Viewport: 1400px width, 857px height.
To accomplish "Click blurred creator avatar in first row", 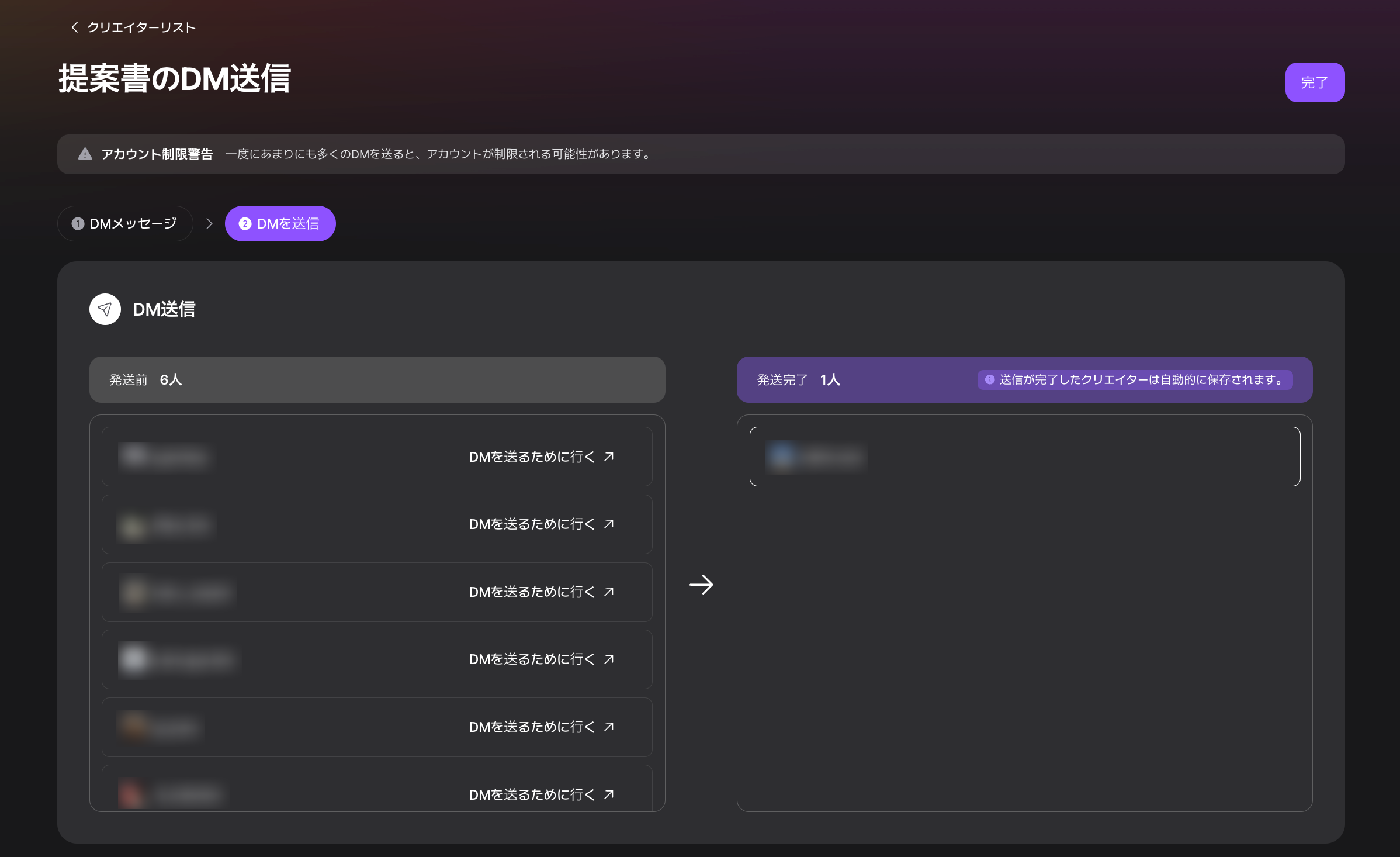I will pyautogui.click(x=134, y=456).
